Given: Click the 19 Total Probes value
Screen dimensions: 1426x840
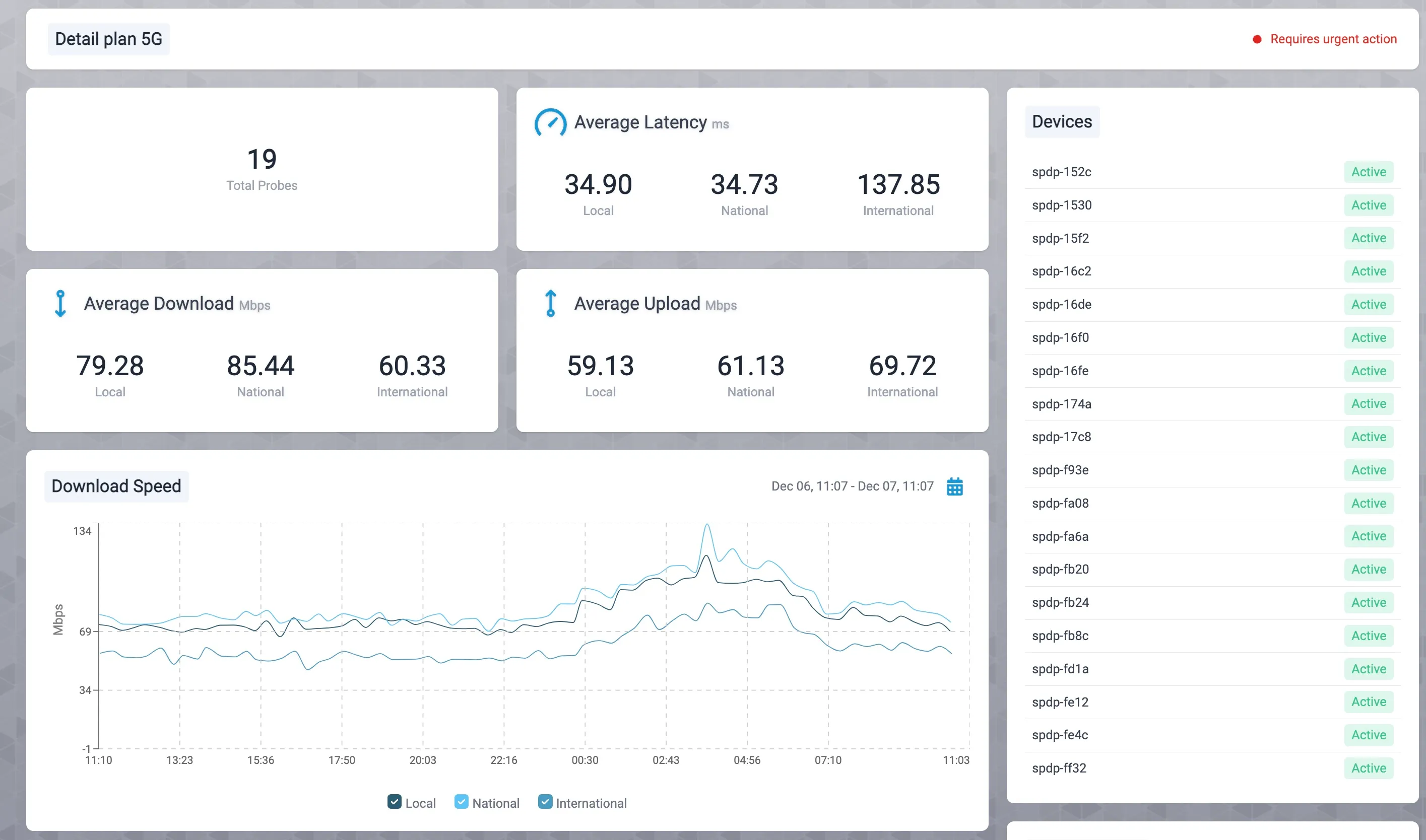Looking at the screenshot, I should pyautogui.click(x=262, y=159).
